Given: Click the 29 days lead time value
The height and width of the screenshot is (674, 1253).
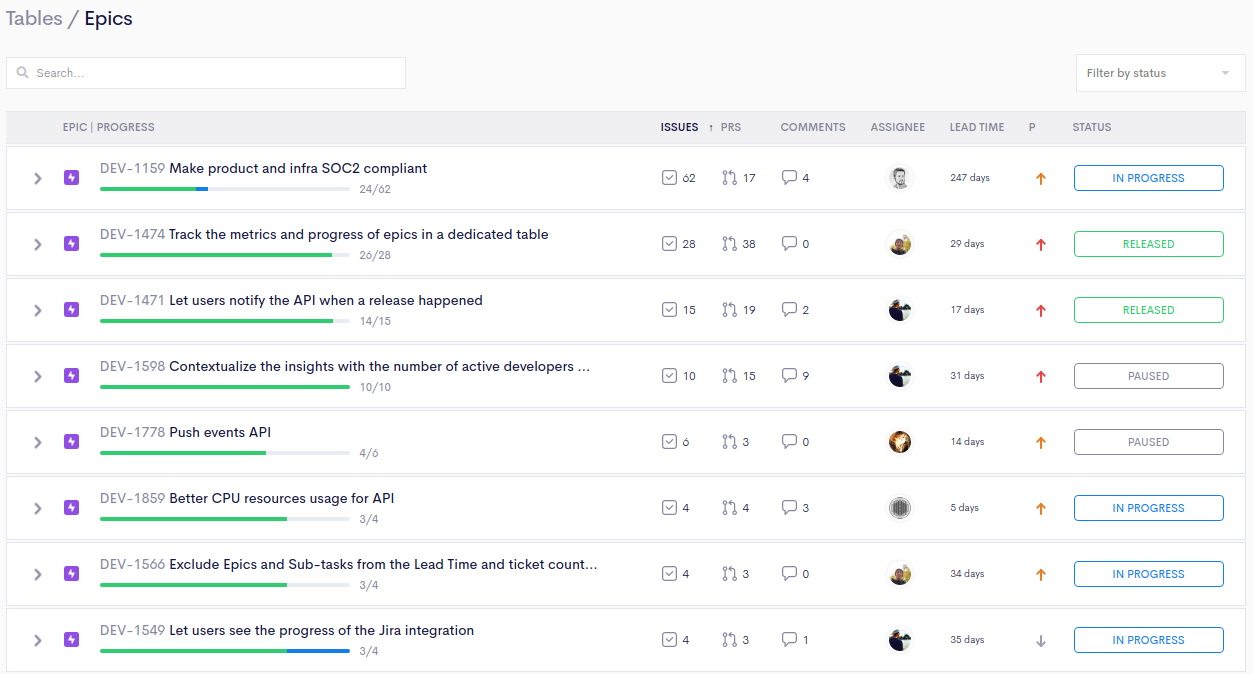Looking at the screenshot, I should [x=967, y=244].
